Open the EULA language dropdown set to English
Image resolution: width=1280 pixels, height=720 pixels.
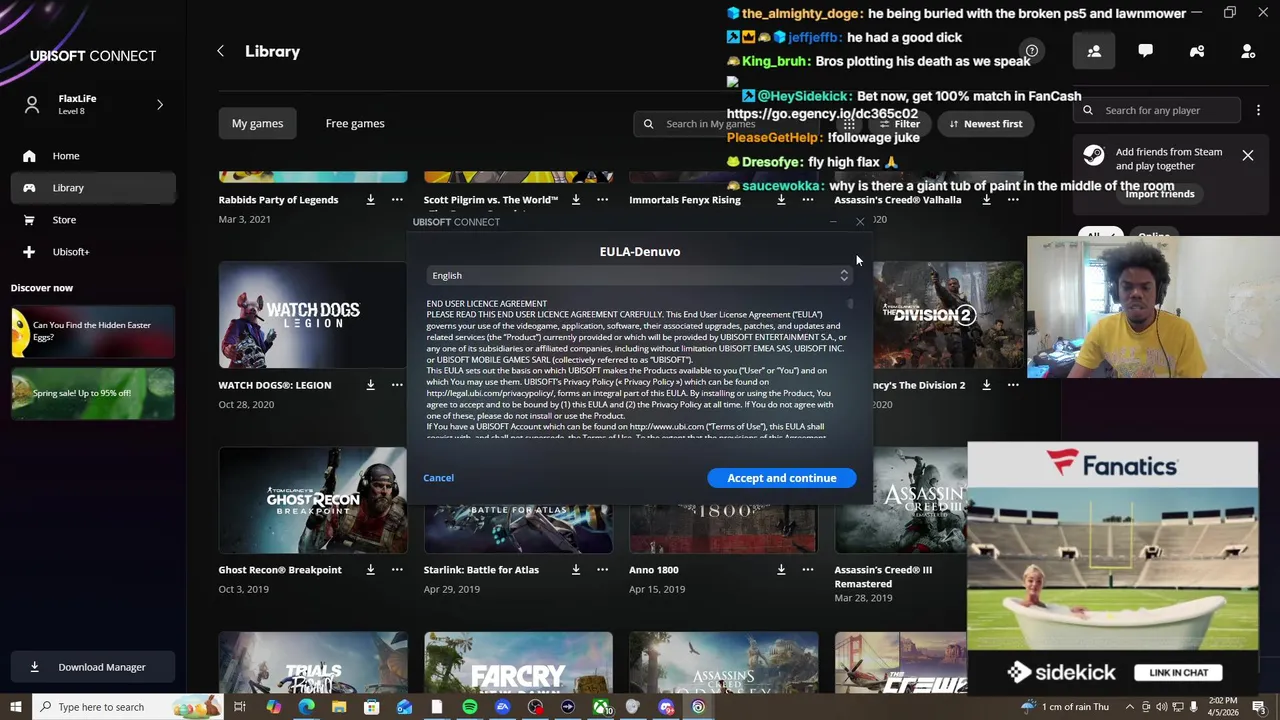pyautogui.click(x=640, y=275)
